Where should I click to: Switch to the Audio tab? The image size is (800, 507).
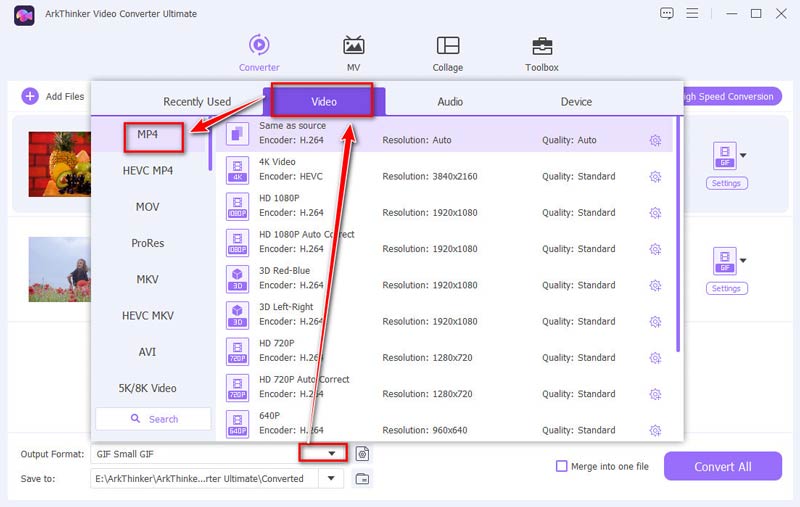(x=450, y=102)
